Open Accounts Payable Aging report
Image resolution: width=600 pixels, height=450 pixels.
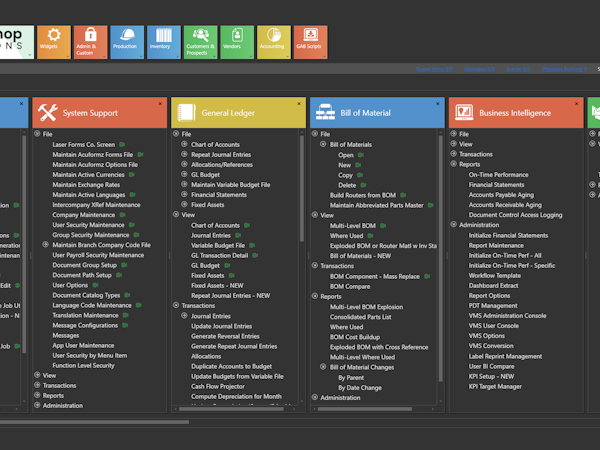click(x=501, y=195)
